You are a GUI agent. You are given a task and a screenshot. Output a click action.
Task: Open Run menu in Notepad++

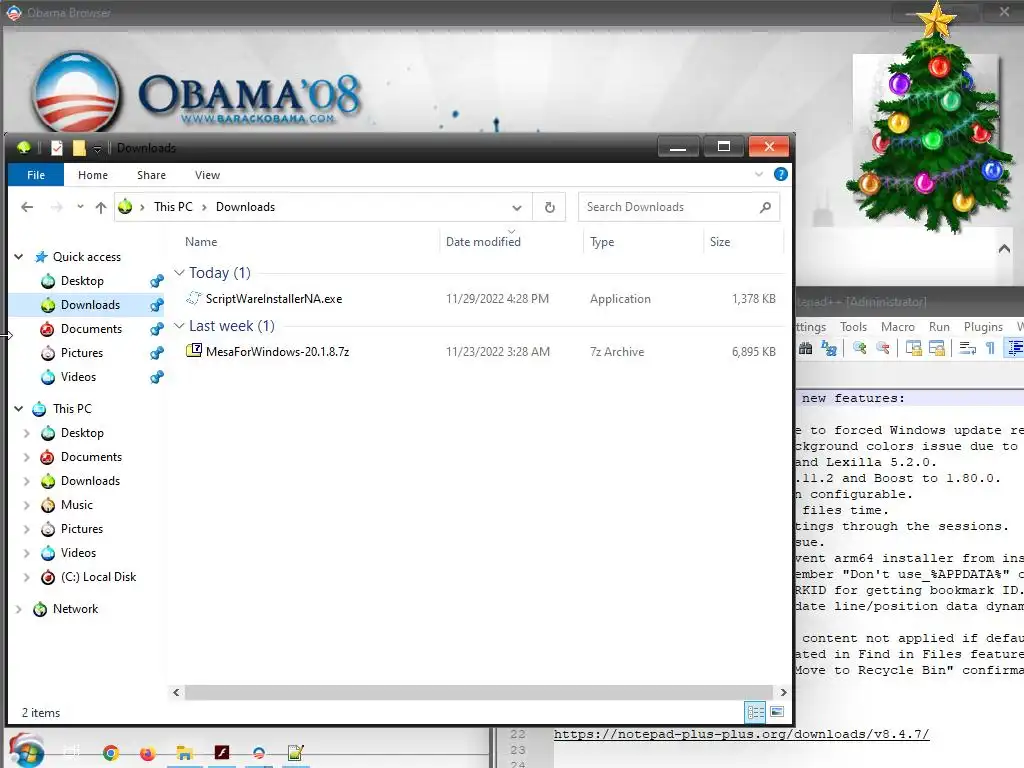pos(939,327)
